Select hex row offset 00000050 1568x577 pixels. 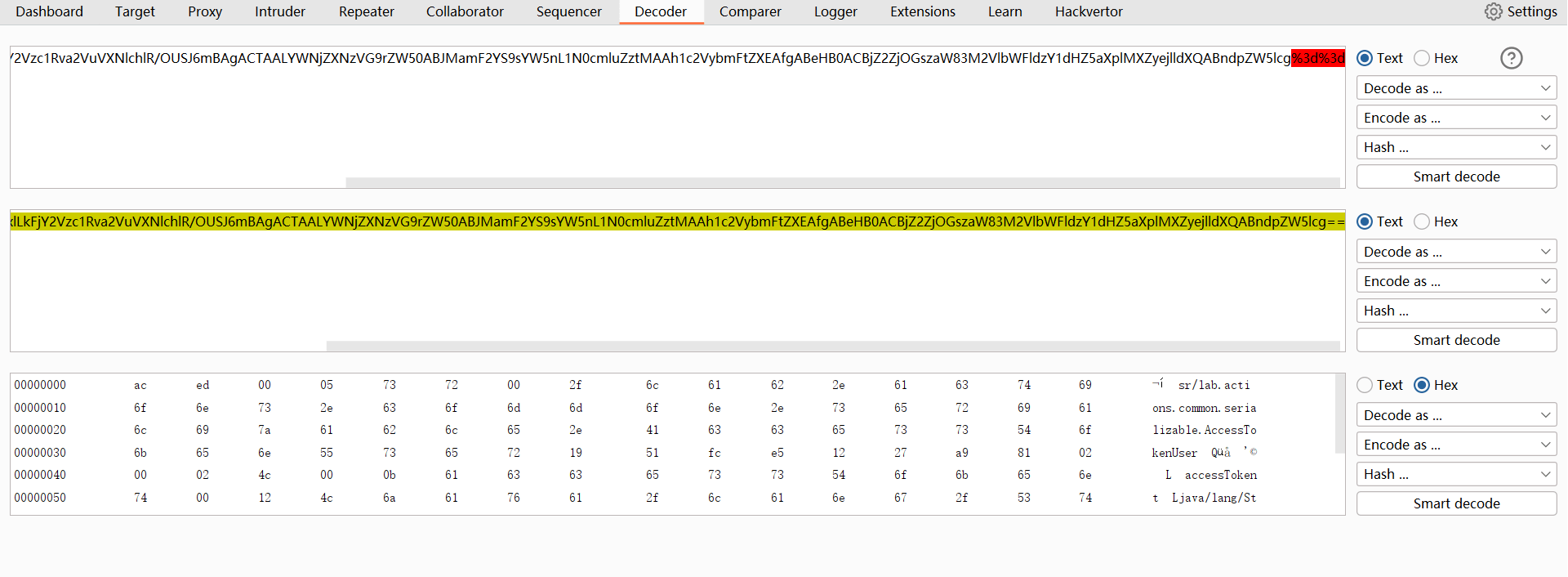[40, 498]
